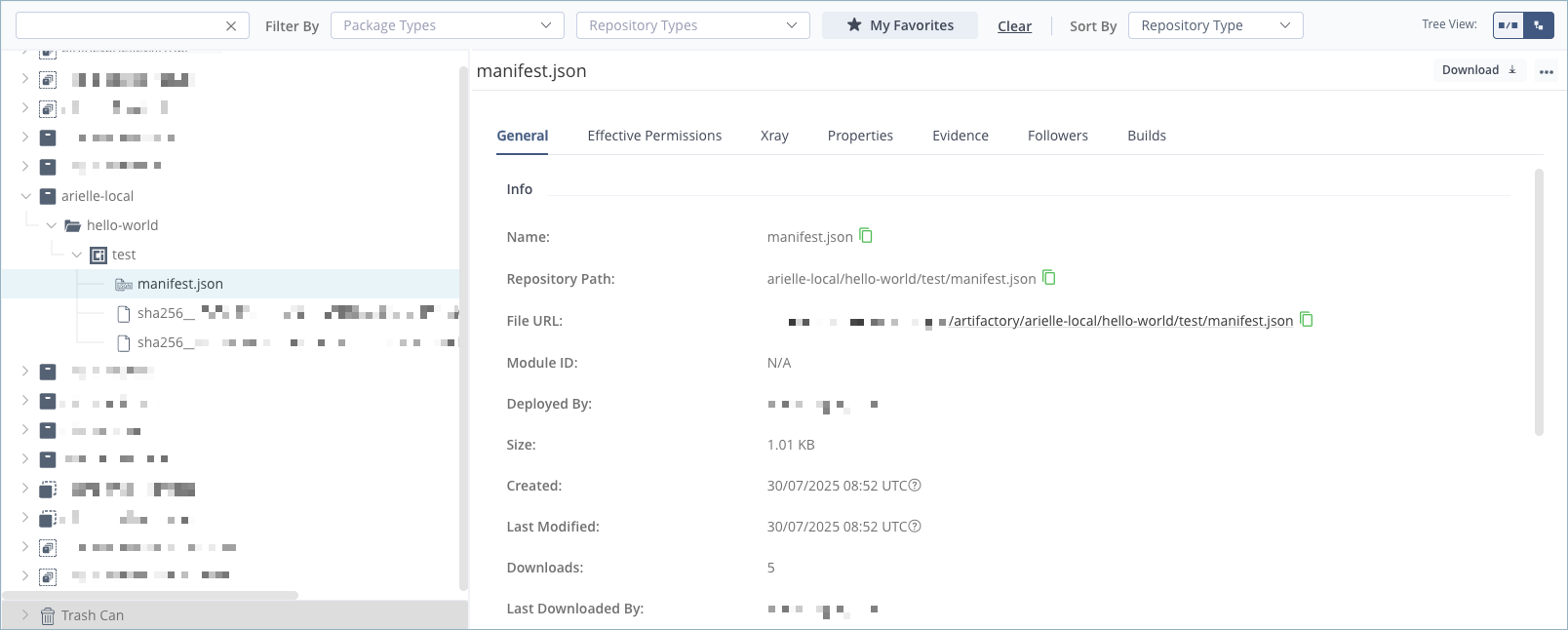Click the 1.01 KB size value

pos(791,445)
